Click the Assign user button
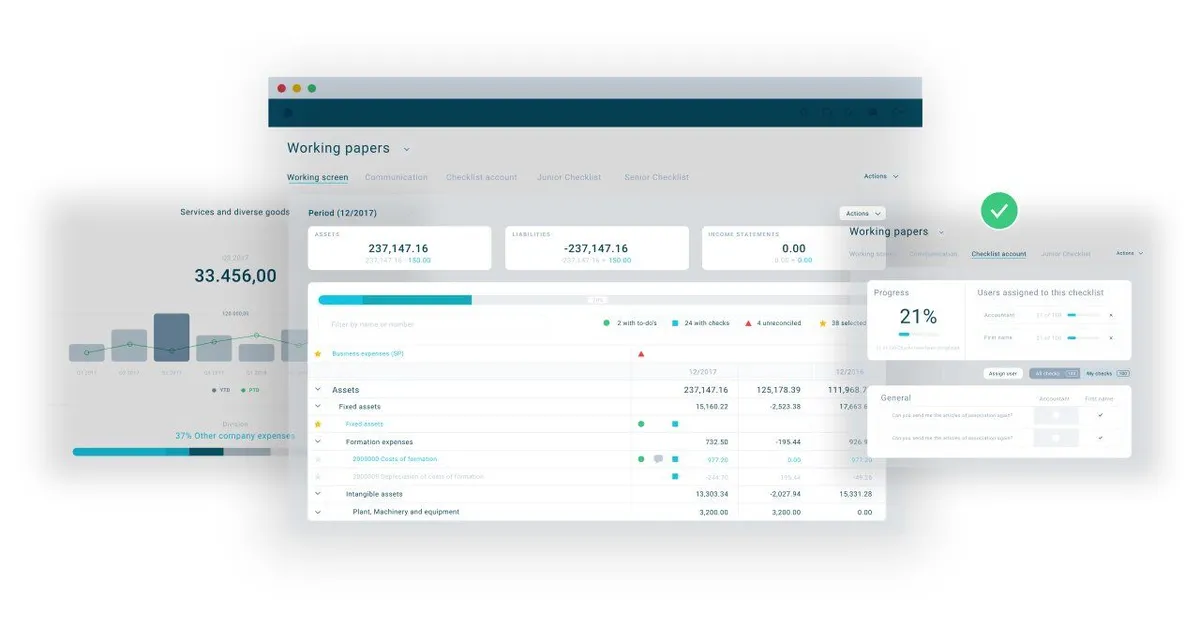The height and width of the screenshot is (627, 1200). (1003, 373)
